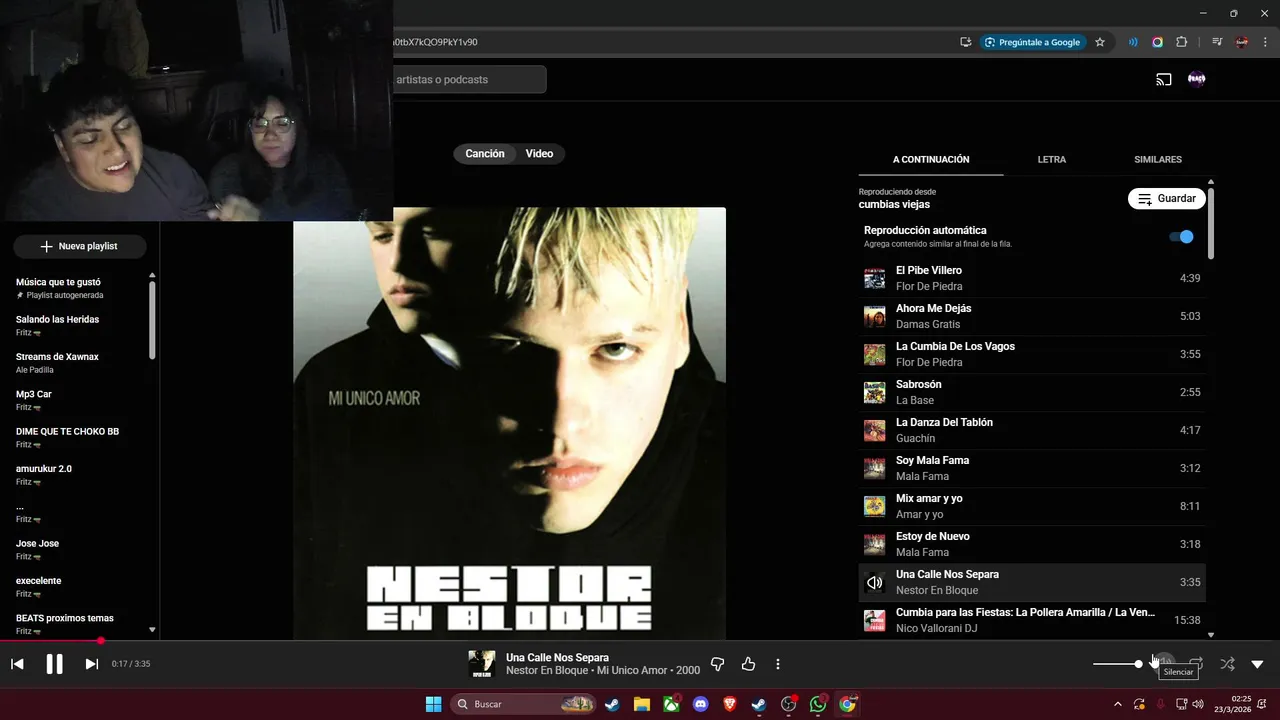This screenshot has height=720, width=1280.
Task: Cast to a device
Action: (1164, 80)
